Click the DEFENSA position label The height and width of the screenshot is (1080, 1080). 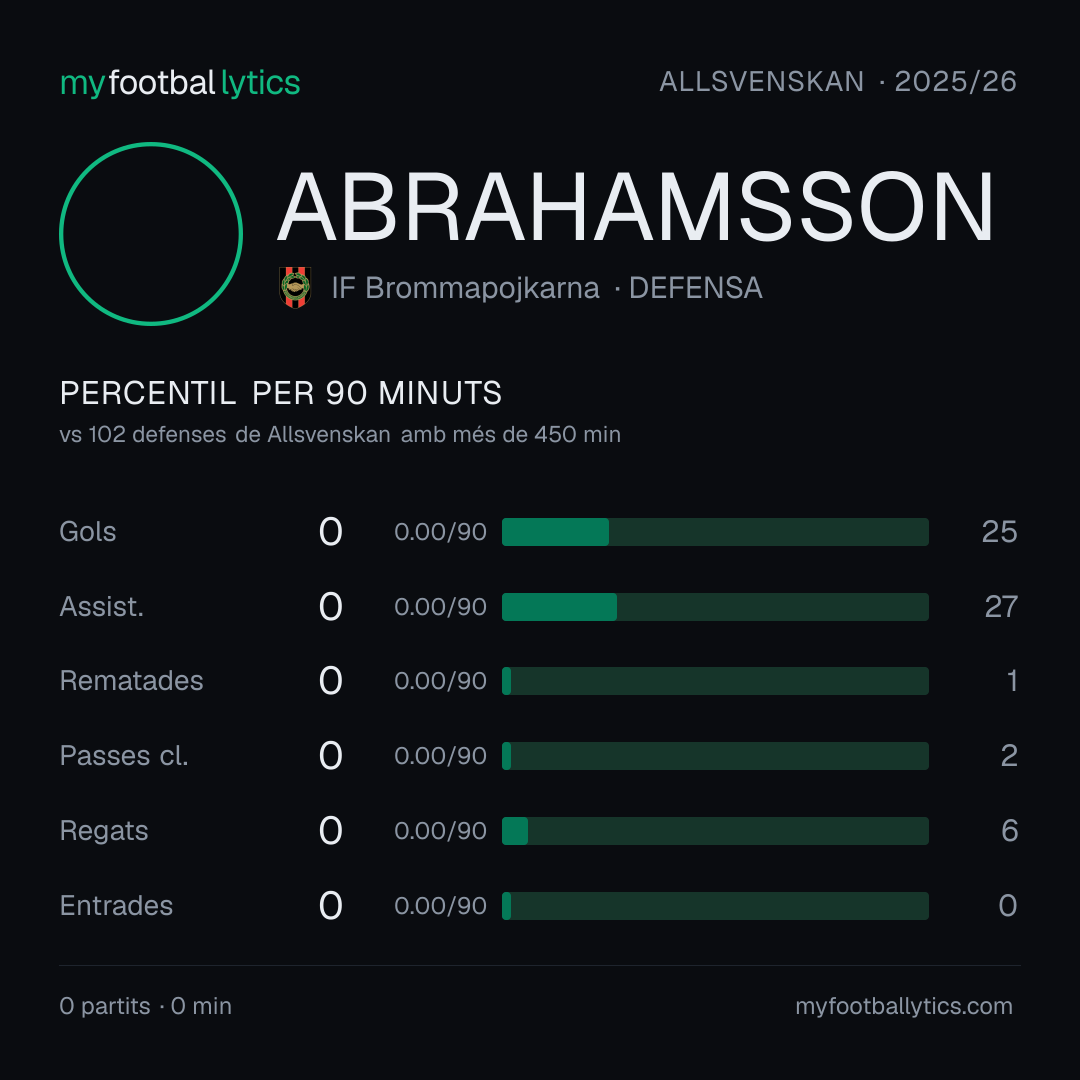696,288
